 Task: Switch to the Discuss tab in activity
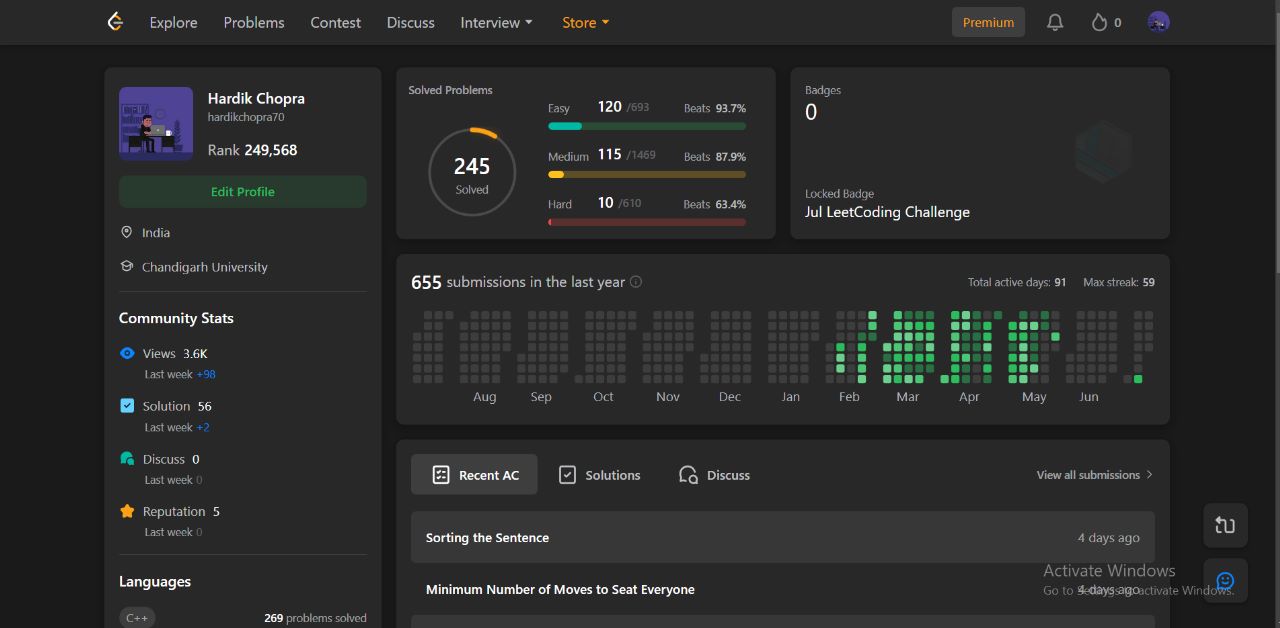pyautogui.click(x=714, y=475)
